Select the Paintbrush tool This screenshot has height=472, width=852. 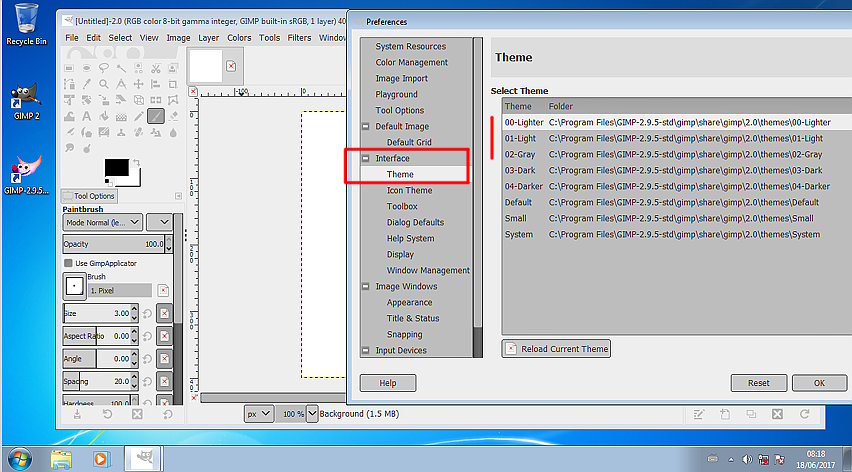(x=156, y=116)
